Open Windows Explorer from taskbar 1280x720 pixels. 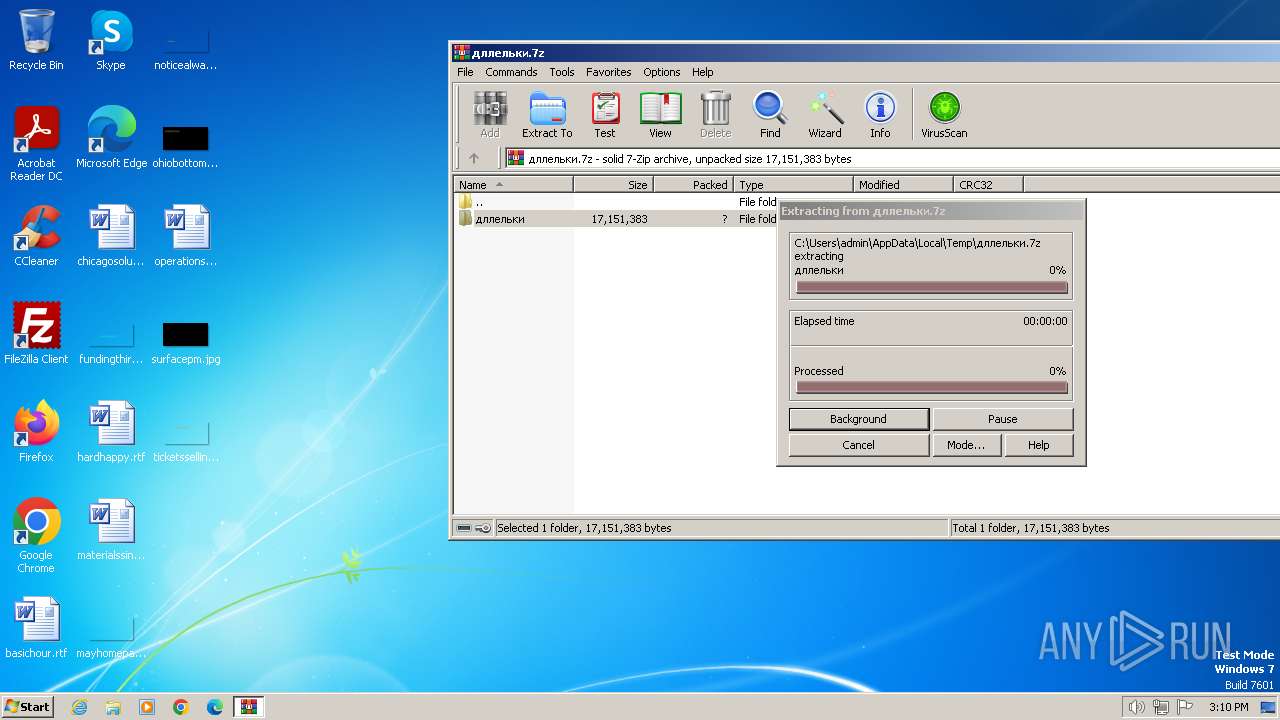[x=113, y=707]
